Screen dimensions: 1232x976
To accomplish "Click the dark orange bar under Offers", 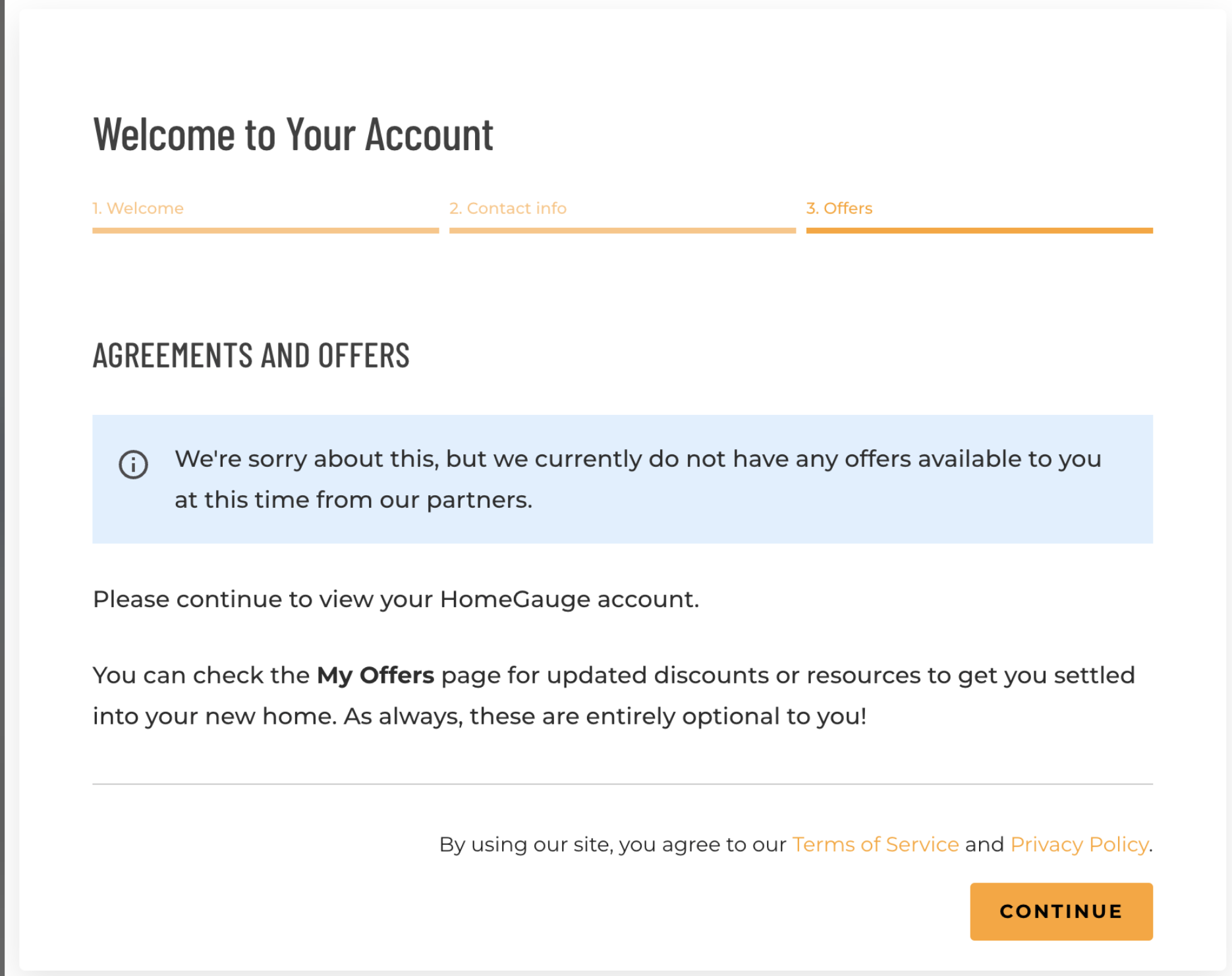I will [979, 230].
